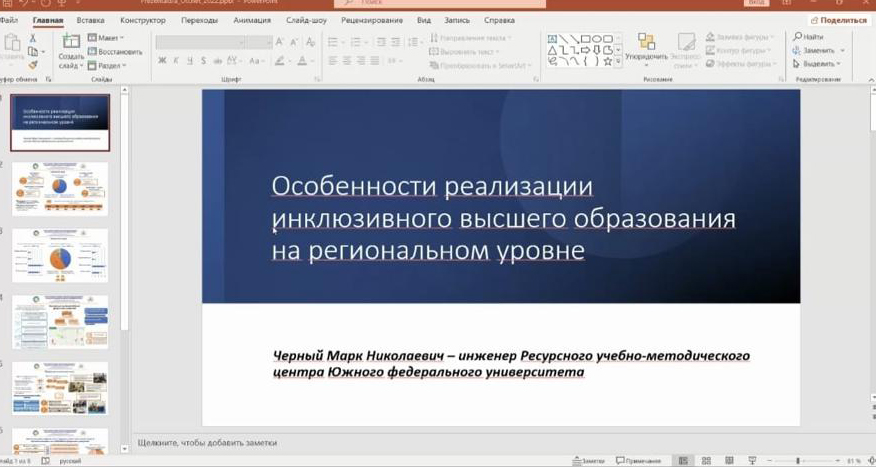Switch to the Рецензирование tab

click(x=372, y=20)
